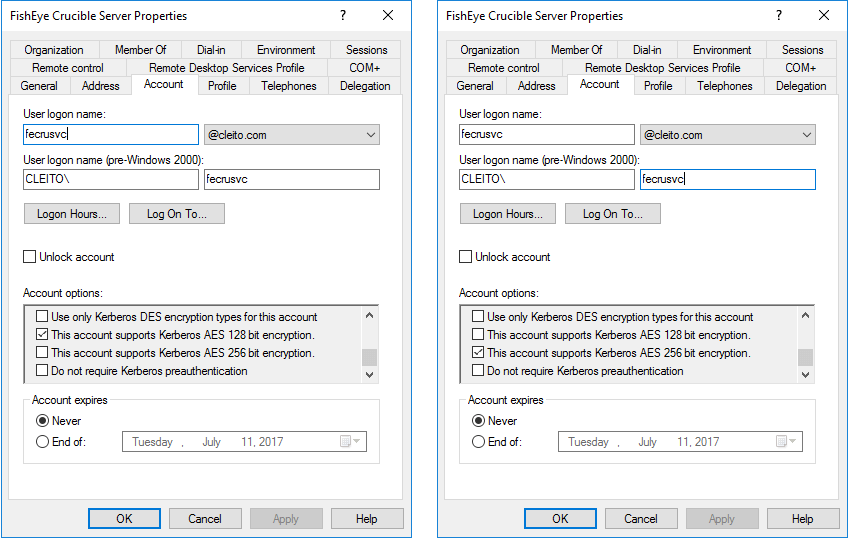Open Telephones tab in left dialog
This screenshot has height=538, width=850.
pos(289,86)
